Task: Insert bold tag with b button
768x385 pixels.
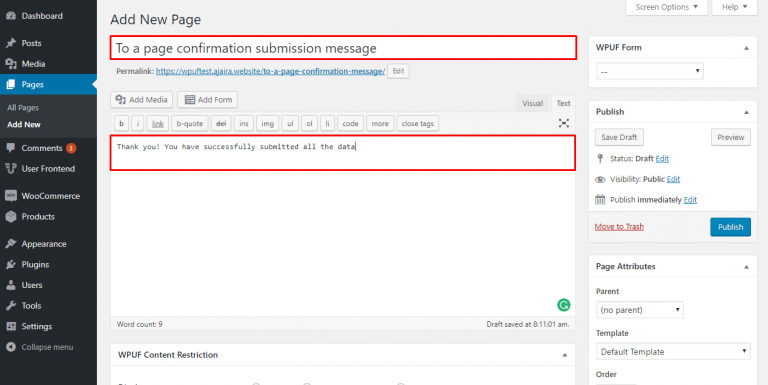Action: tap(121, 123)
